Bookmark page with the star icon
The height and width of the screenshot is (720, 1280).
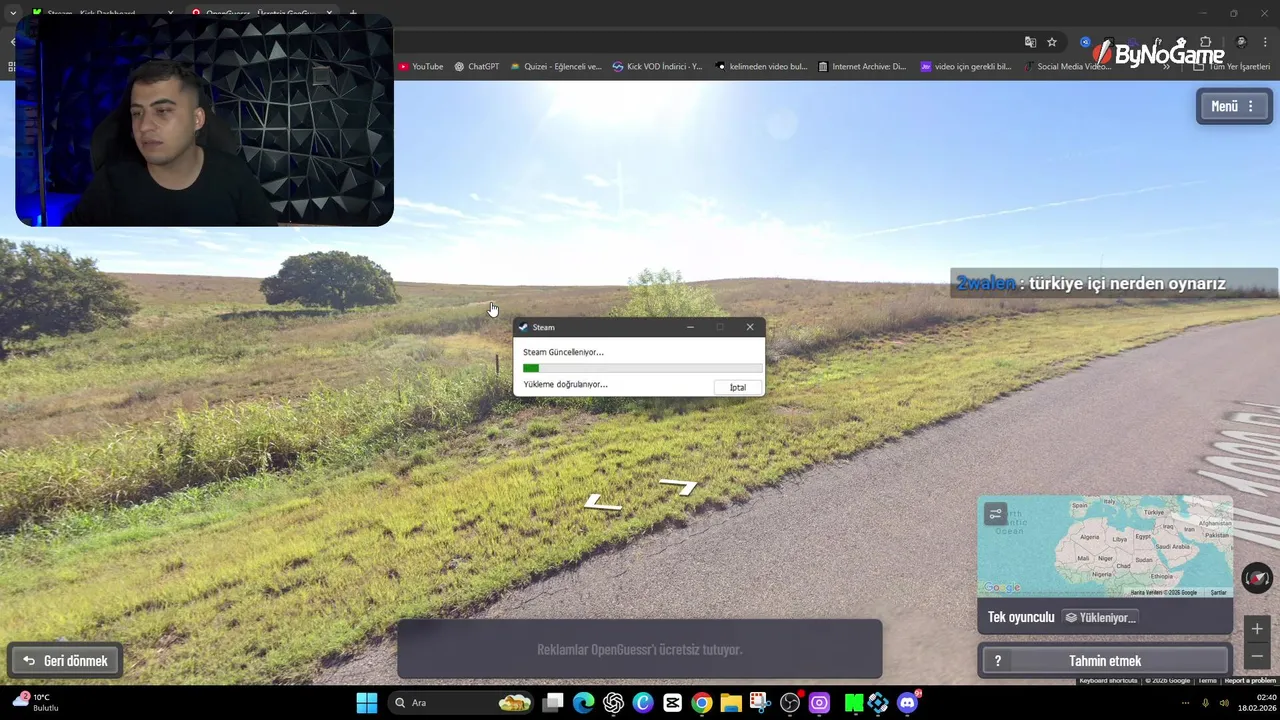(x=1052, y=42)
